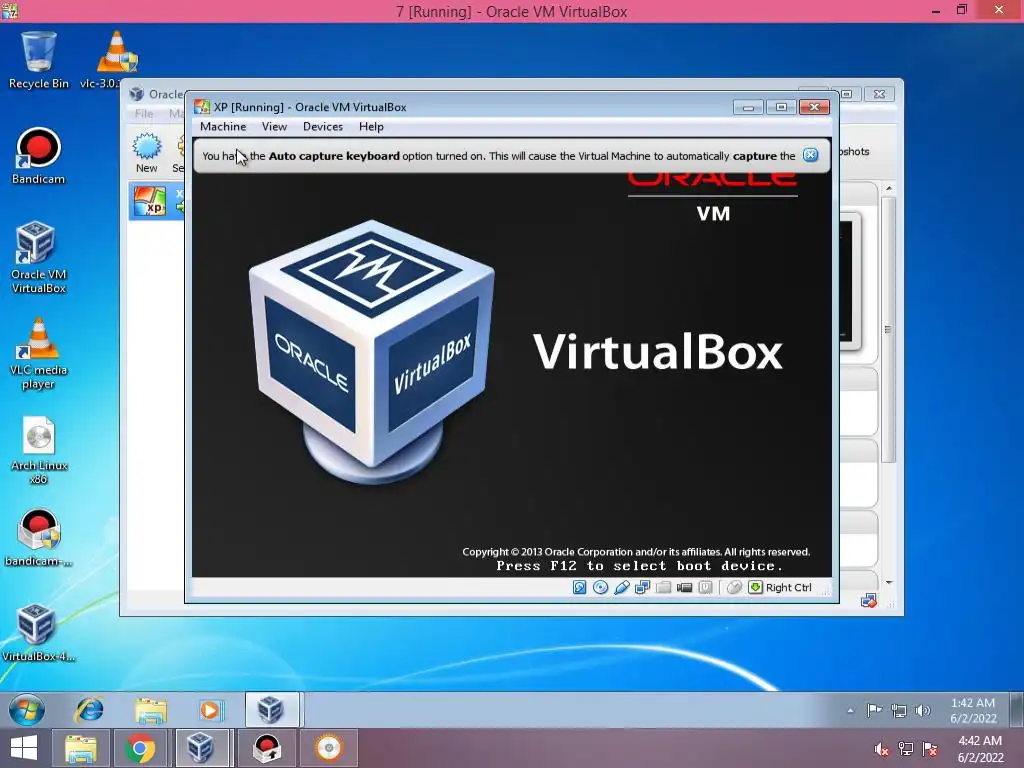Close the XP [Running] VM window
Screen dimensions: 1024x768
tap(814, 107)
